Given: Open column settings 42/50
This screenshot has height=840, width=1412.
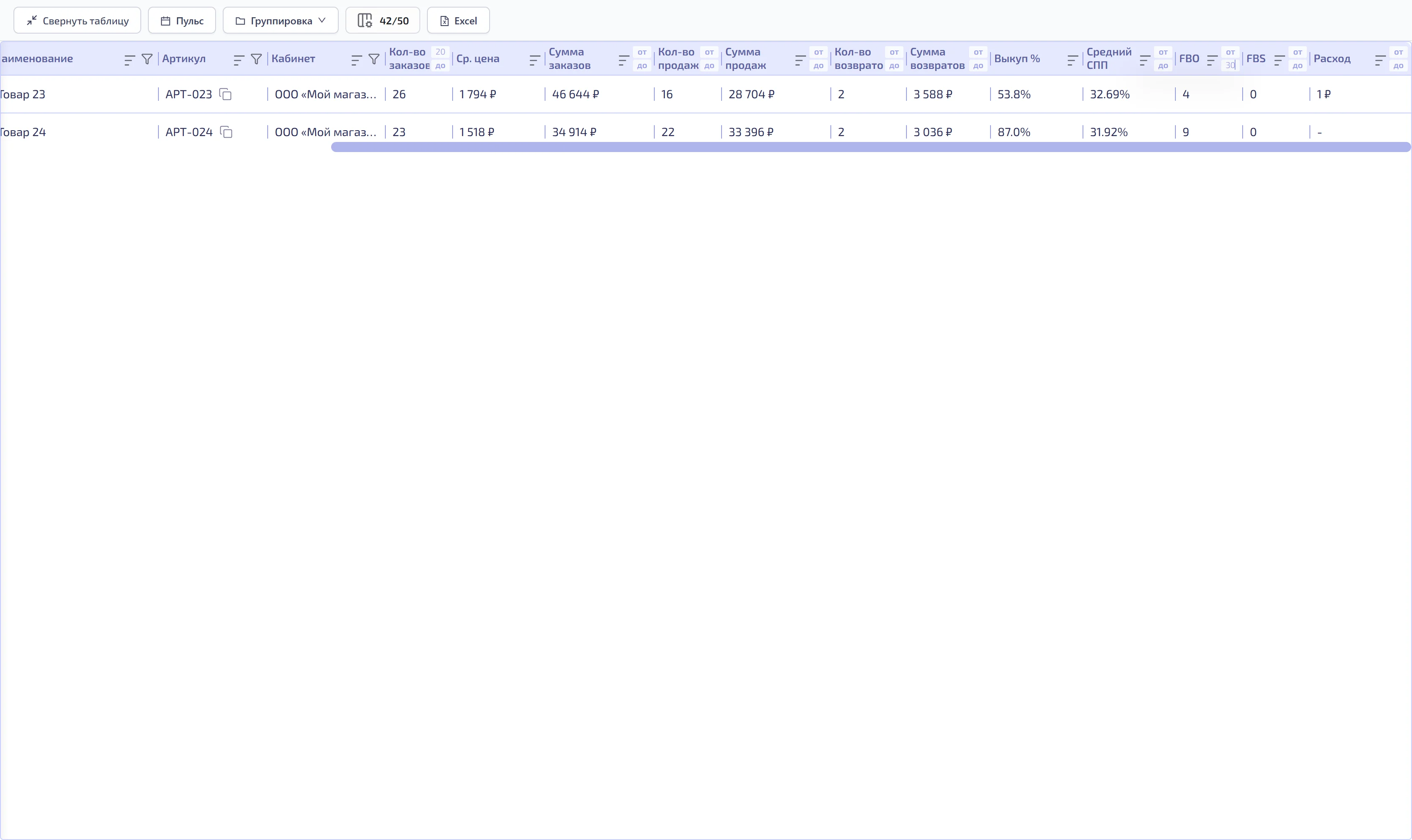Looking at the screenshot, I should pos(383,21).
